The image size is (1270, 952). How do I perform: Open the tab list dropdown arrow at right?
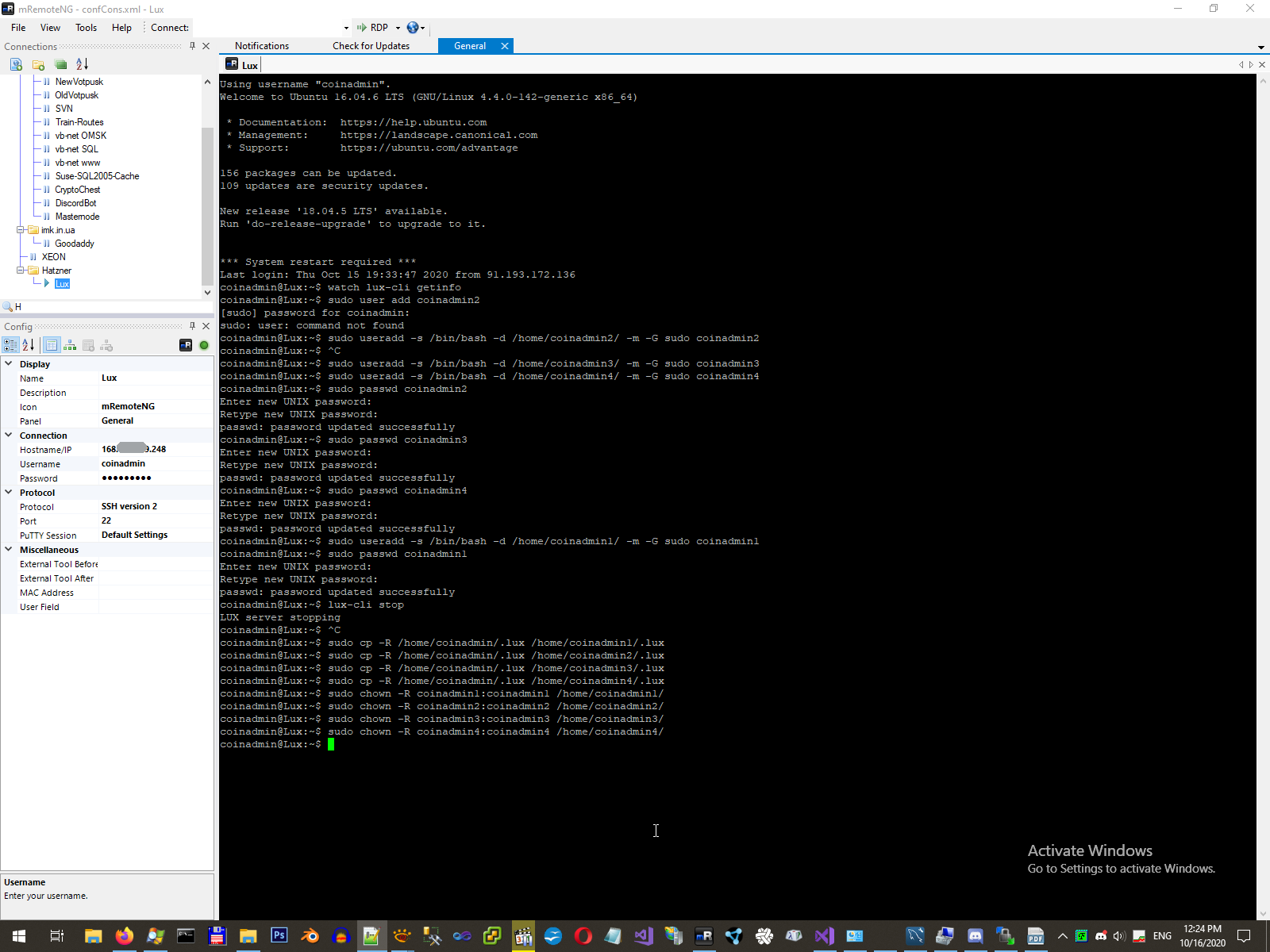(x=1261, y=48)
